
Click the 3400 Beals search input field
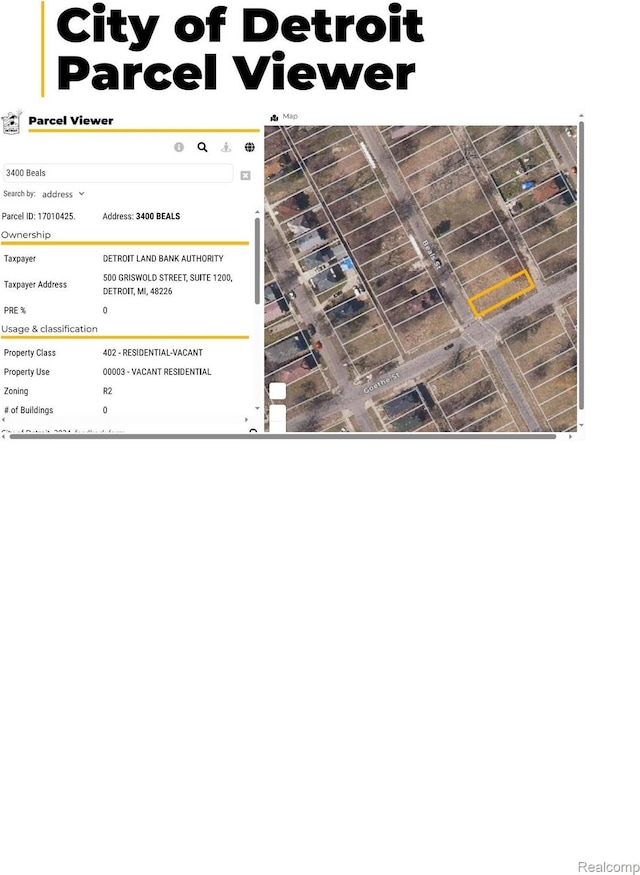(x=118, y=173)
